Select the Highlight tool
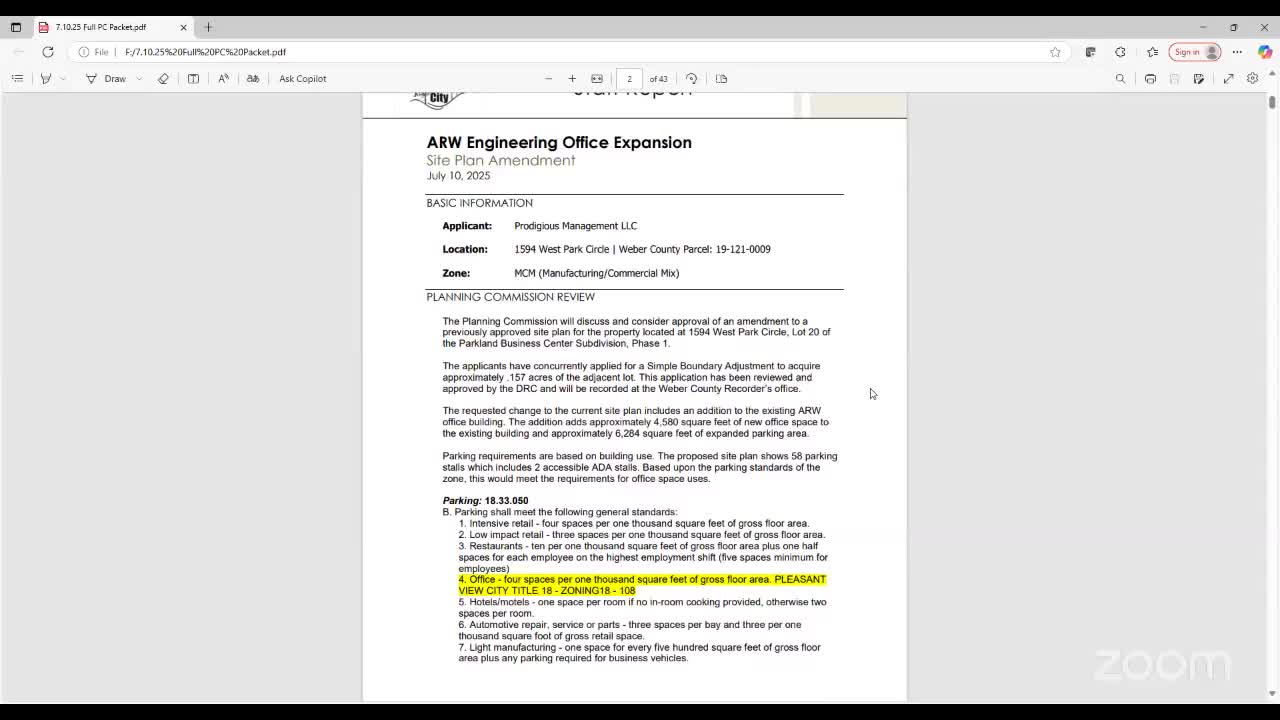The width and height of the screenshot is (1280, 720). click(46, 79)
